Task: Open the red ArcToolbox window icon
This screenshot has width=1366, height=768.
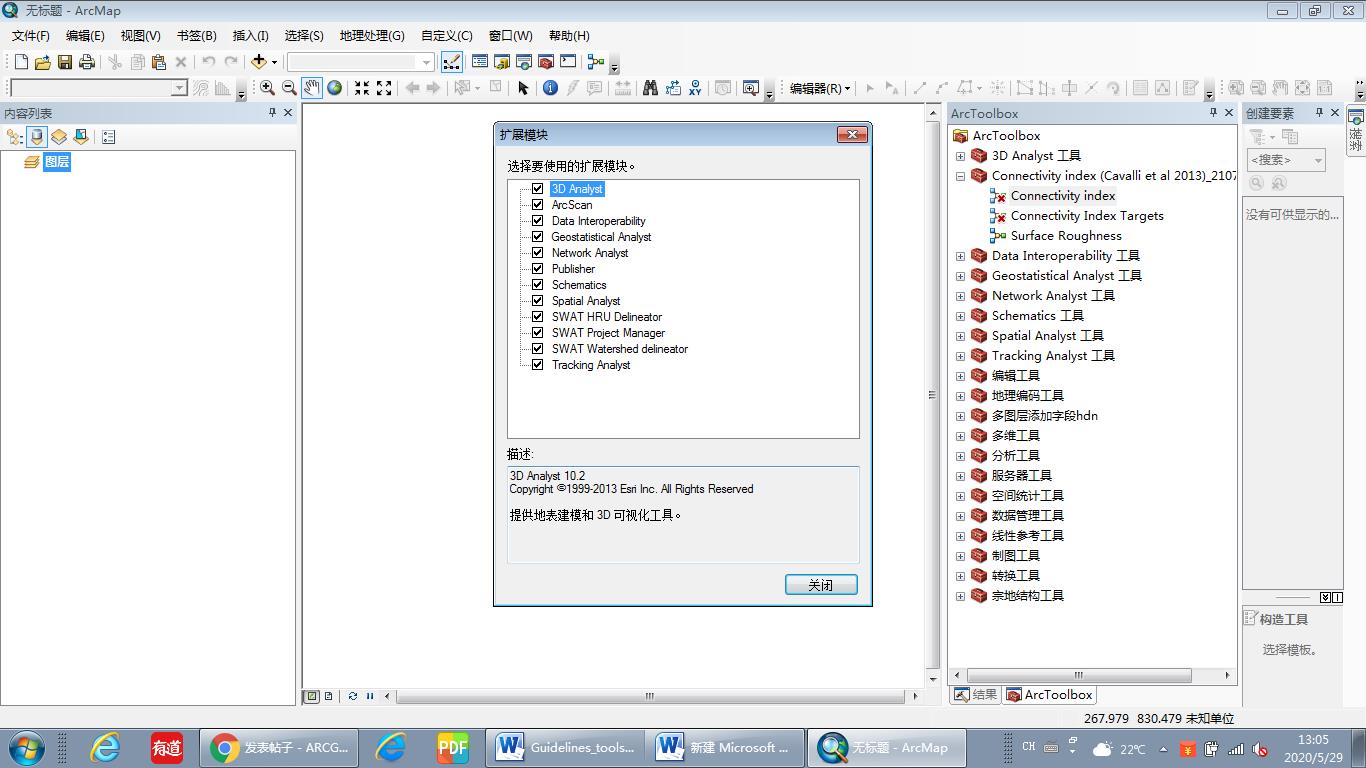Action: 546,62
